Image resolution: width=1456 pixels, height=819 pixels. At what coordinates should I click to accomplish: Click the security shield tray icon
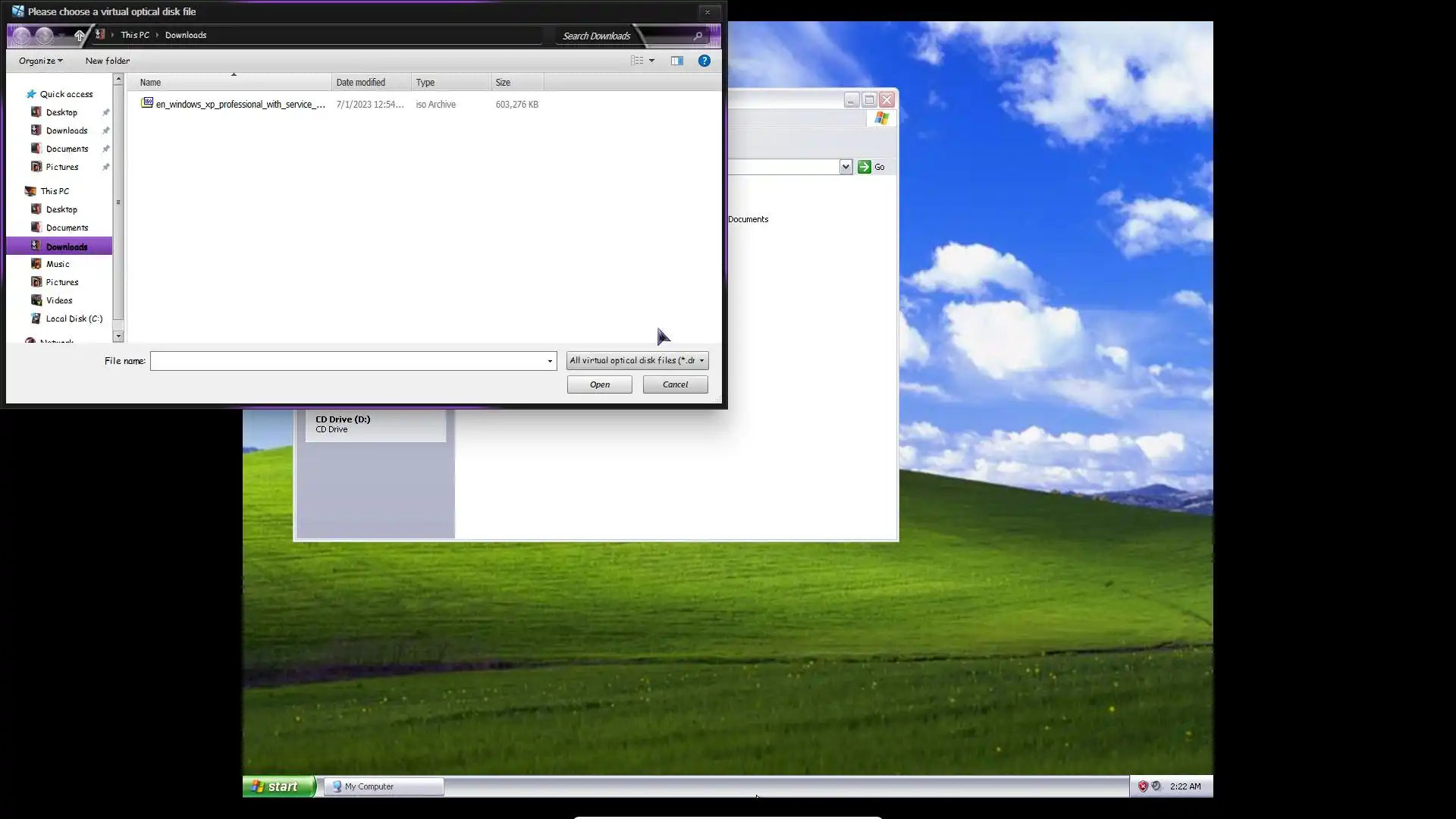[1143, 786]
